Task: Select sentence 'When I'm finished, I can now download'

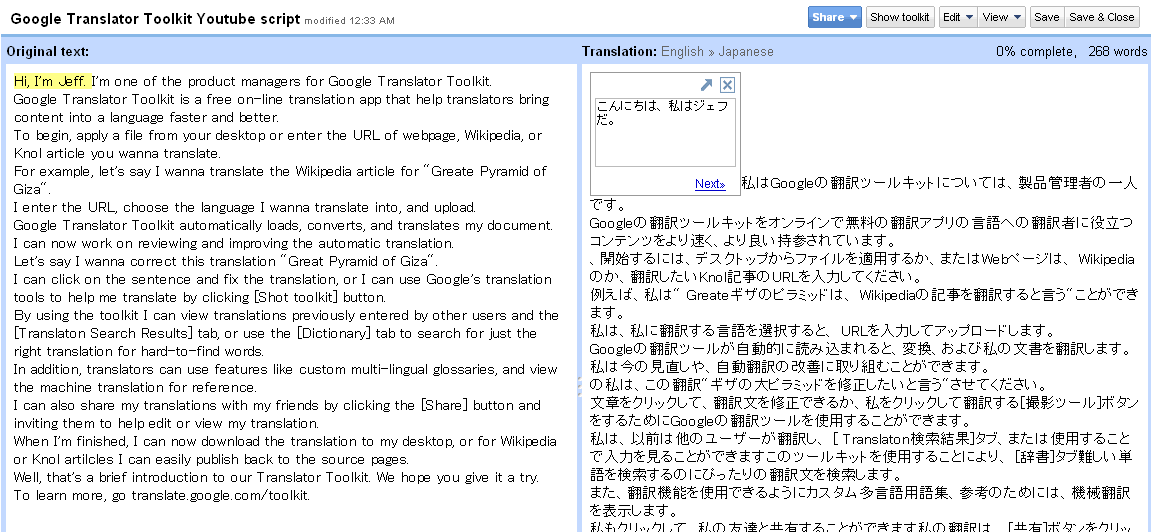Action: pos(285,450)
